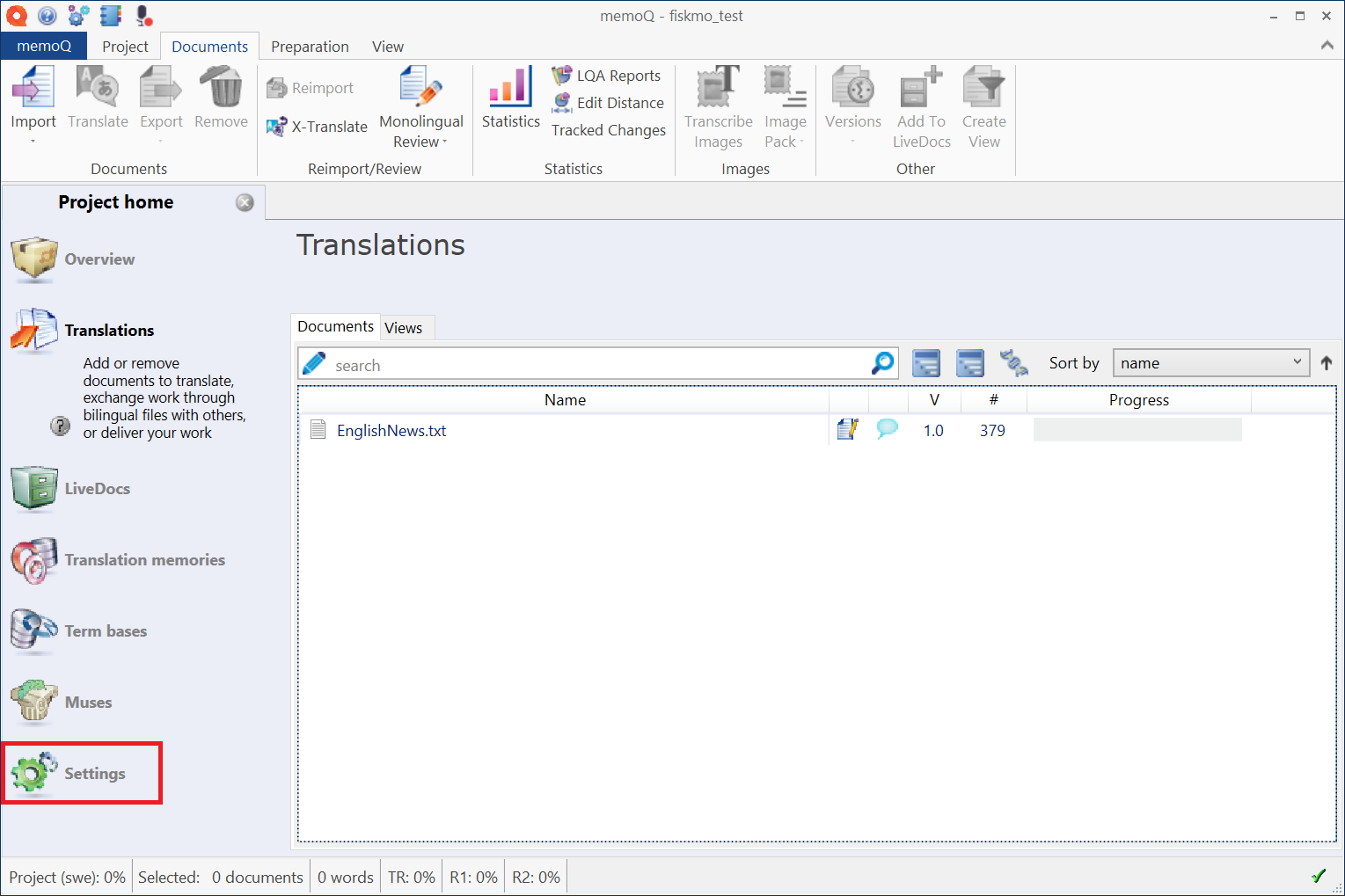
Task: Click the Versions icon
Action: (853, 88)
